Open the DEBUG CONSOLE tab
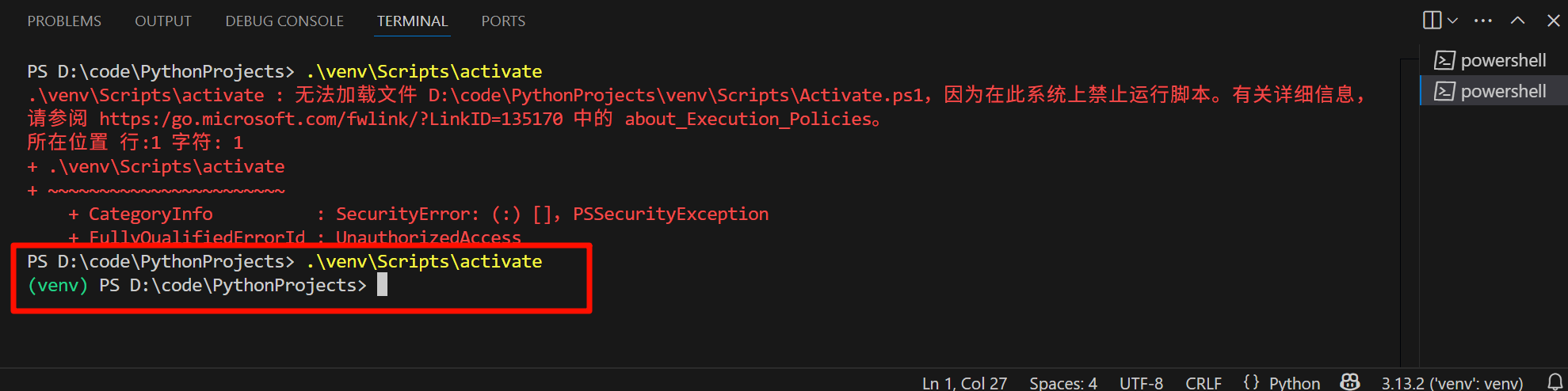This screenshot has height=391, width=1568. coord(284,21)
